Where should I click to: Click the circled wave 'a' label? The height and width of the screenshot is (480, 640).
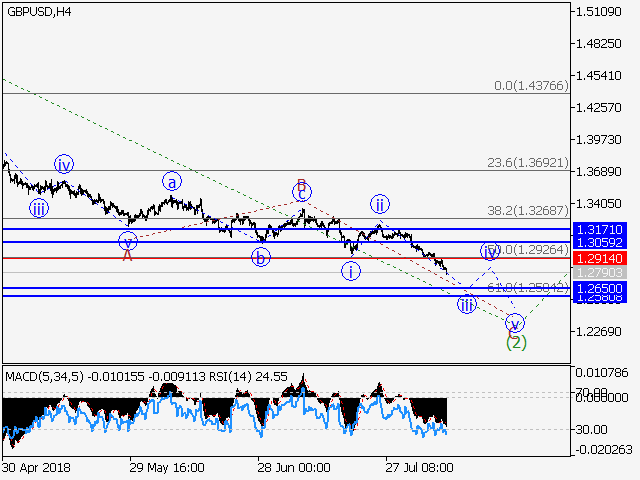171,182
